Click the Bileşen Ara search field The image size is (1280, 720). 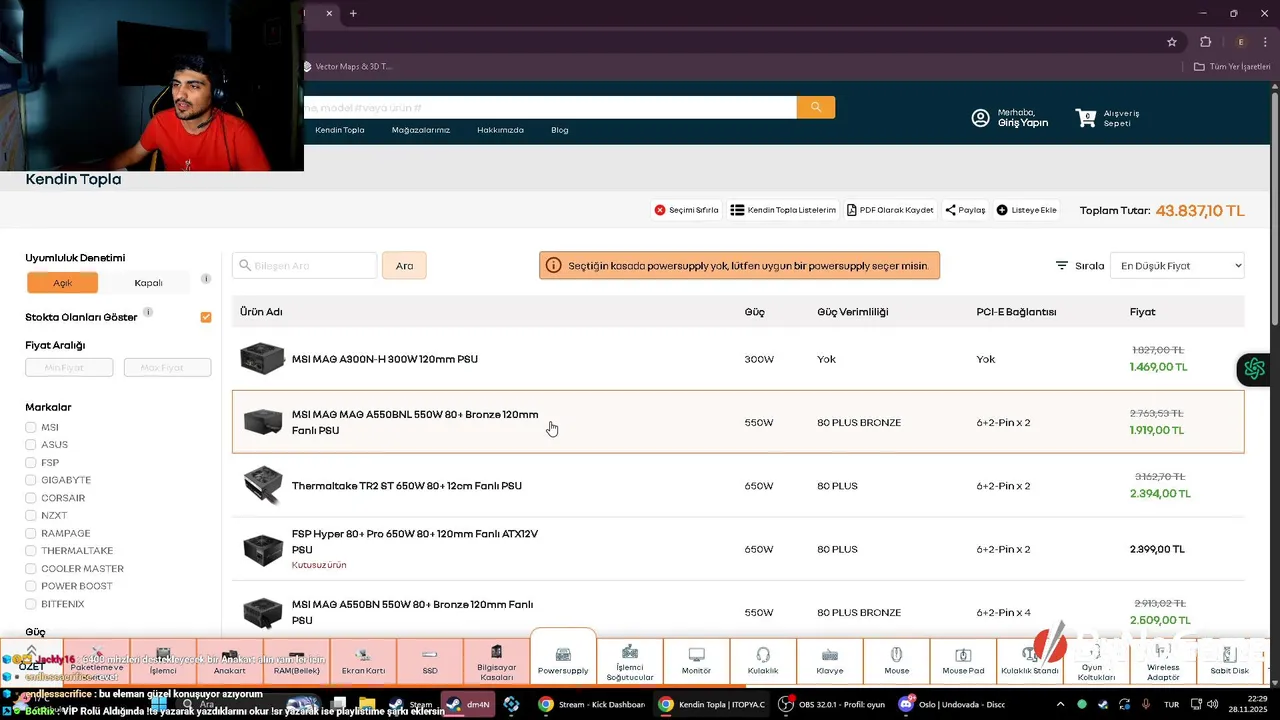point(305,266)
